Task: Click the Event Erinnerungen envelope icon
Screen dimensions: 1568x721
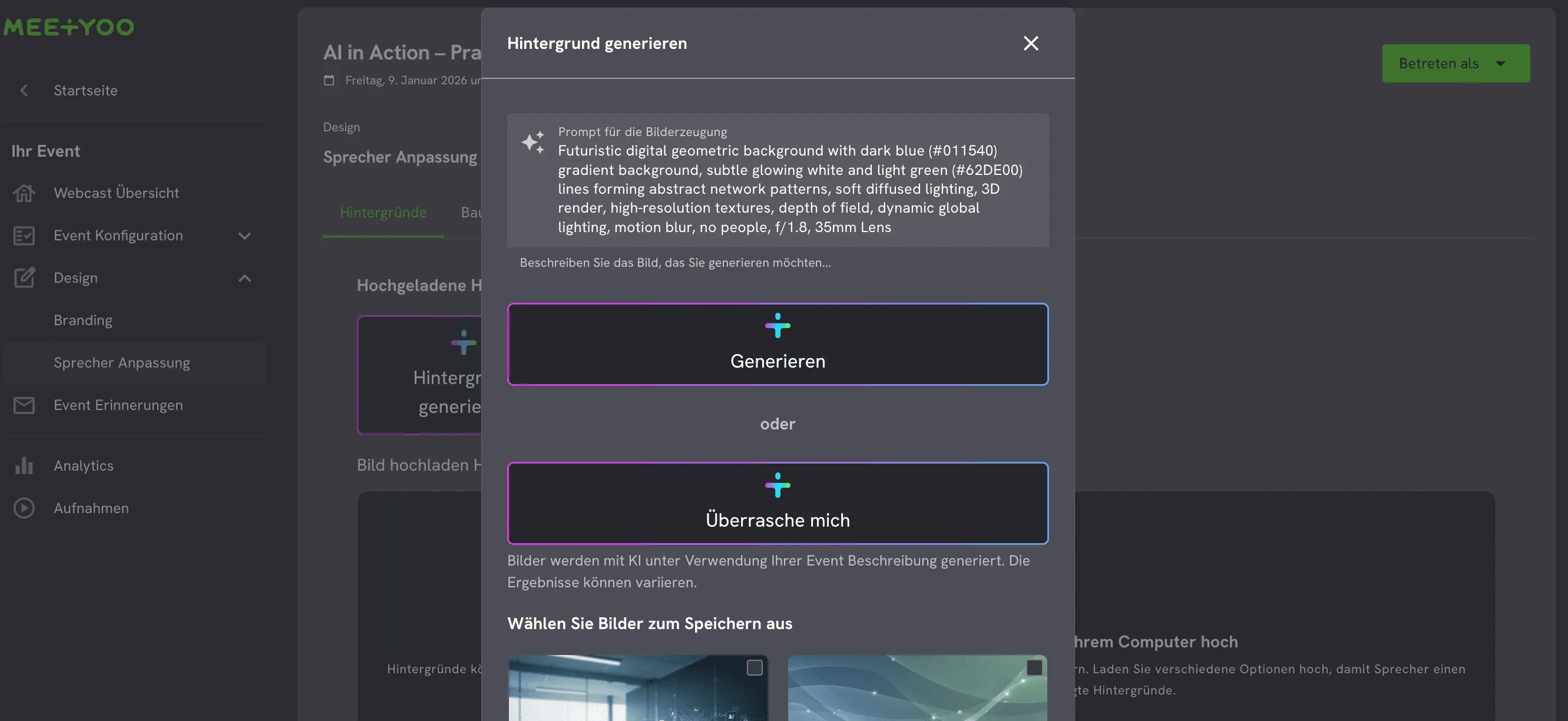Action: [x=24, y=405]
